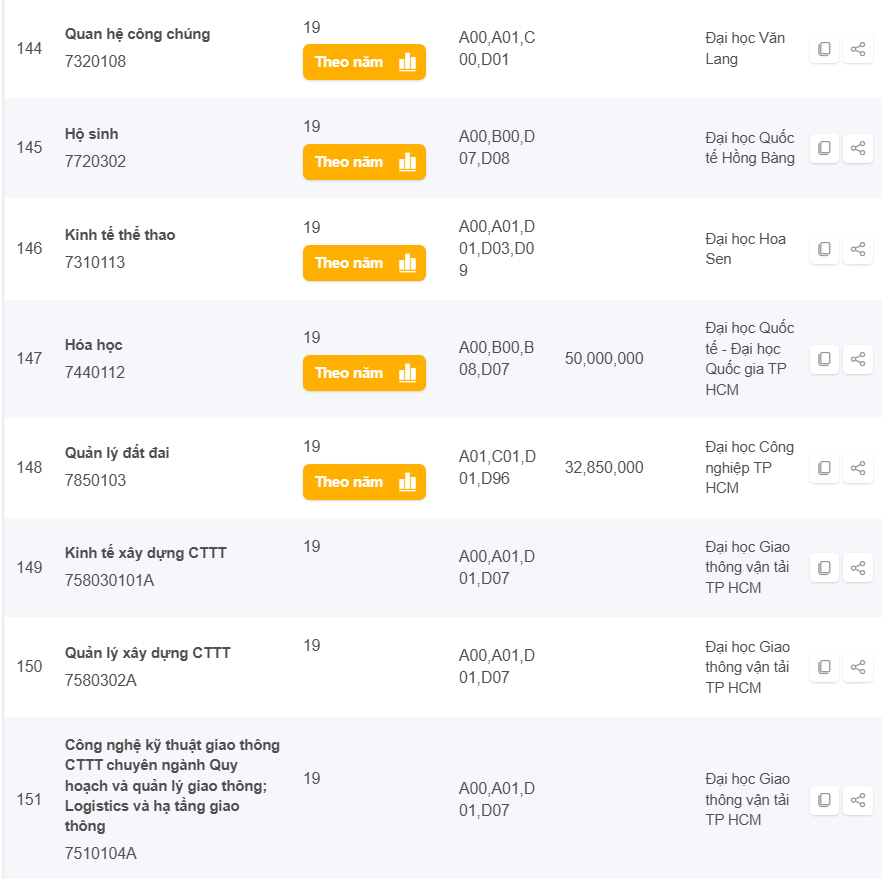Select the Đại học Văn Lang school name
The height and width of the screenshot is (879, 882).
click(x=745, y=49)
